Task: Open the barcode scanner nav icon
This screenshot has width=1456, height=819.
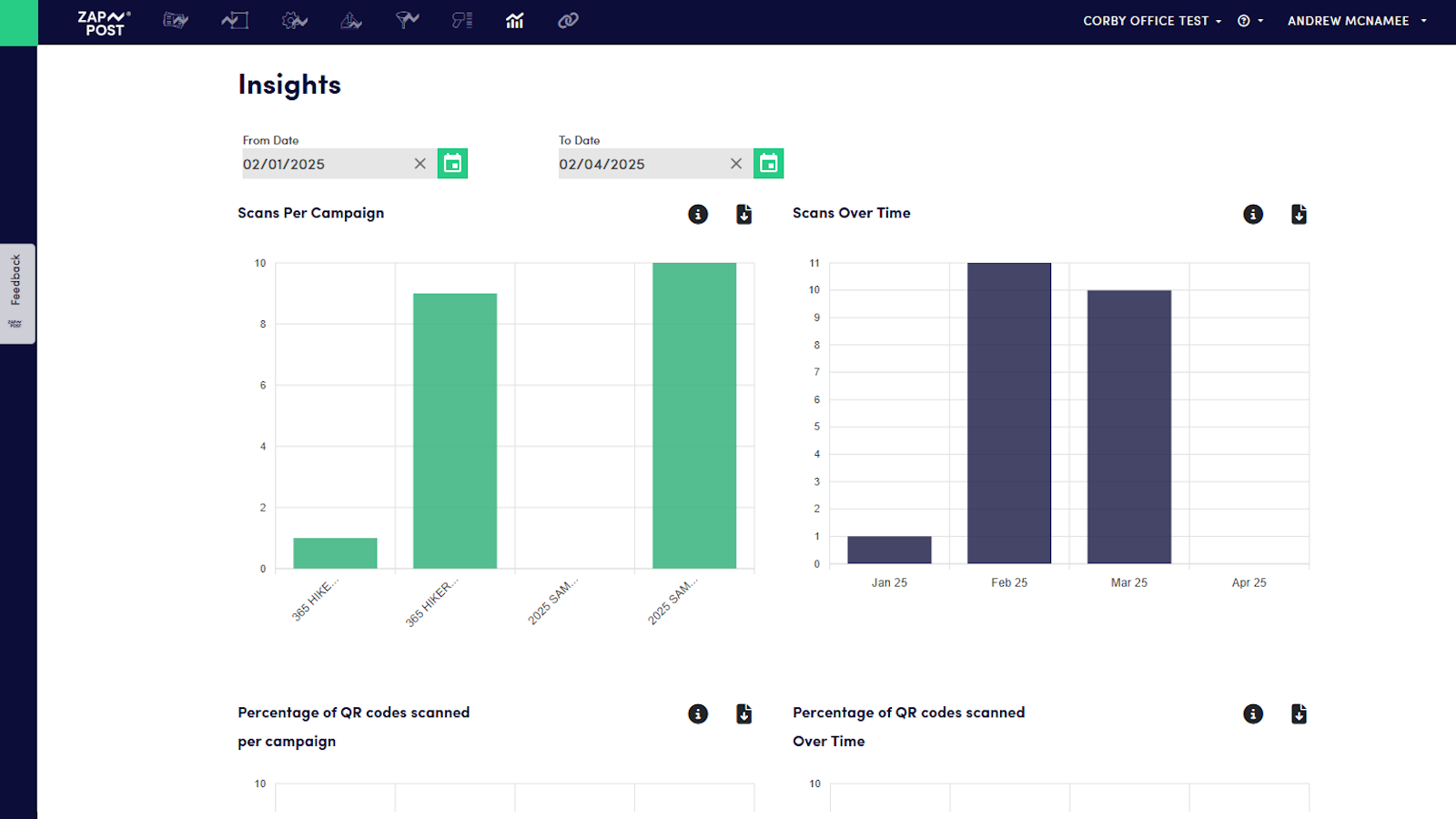Action: pos(462,21)
